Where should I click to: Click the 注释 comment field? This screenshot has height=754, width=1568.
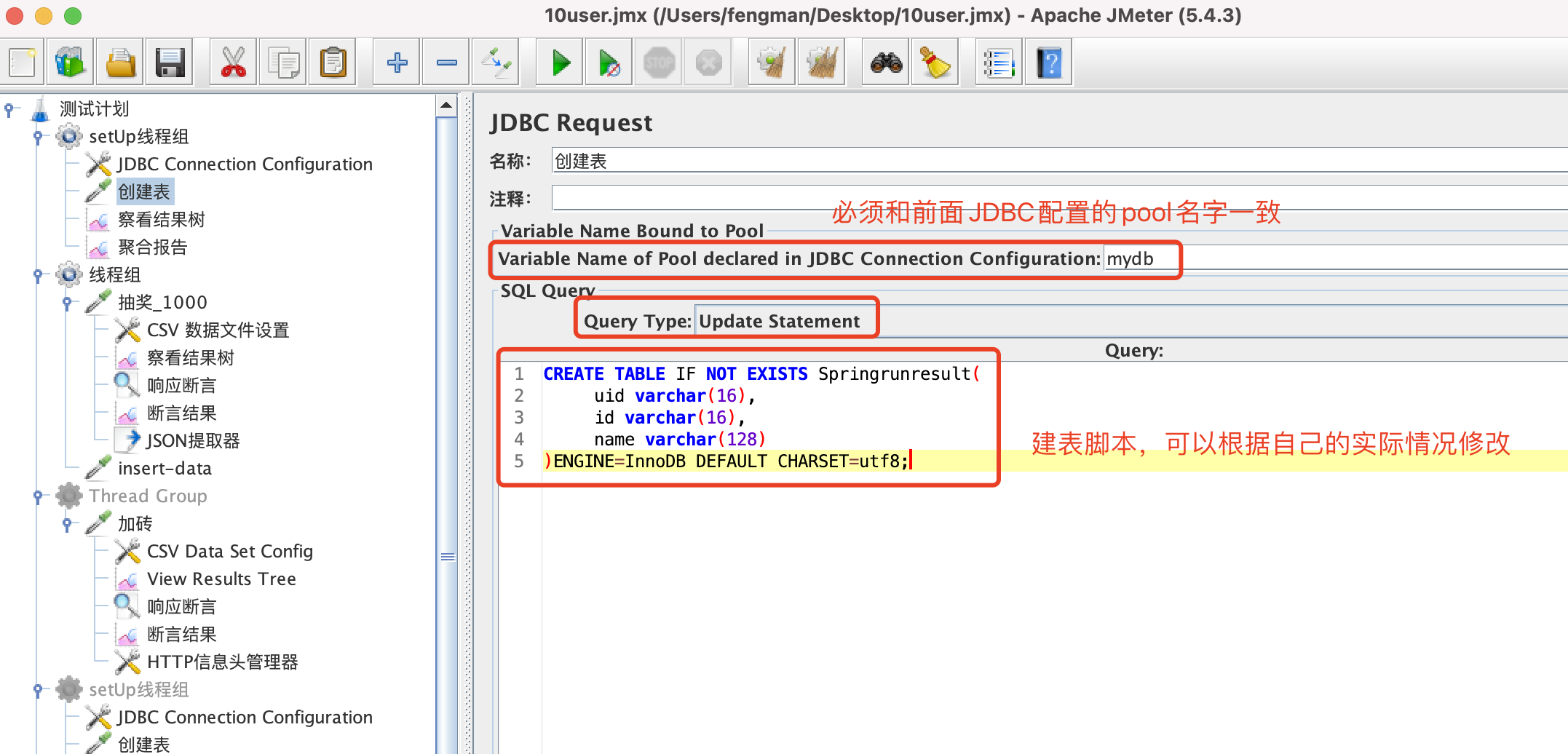click(x=1059, y=198)
